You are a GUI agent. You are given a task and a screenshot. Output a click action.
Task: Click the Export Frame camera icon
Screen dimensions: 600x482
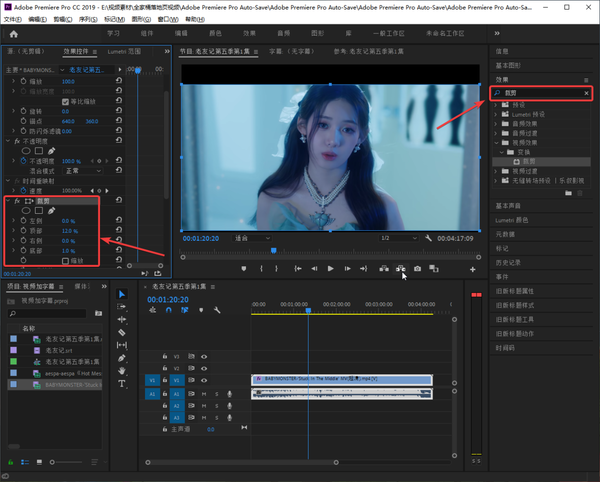coord(418,268)
